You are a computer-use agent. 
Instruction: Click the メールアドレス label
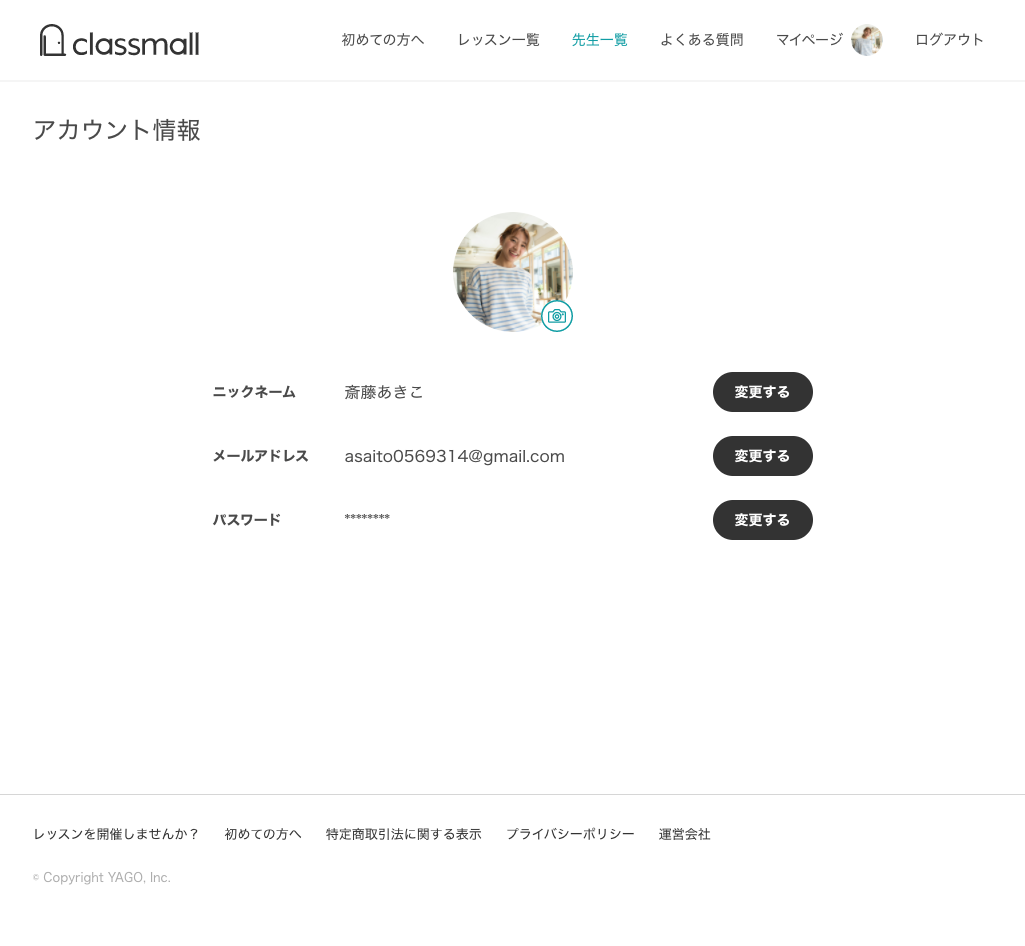tap(260, 456)
